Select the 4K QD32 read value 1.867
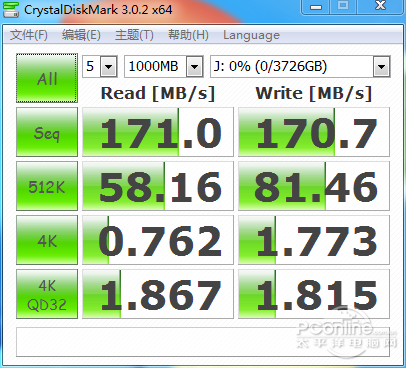The width and height of the screenshot is (406, 368). pos(158,294)
